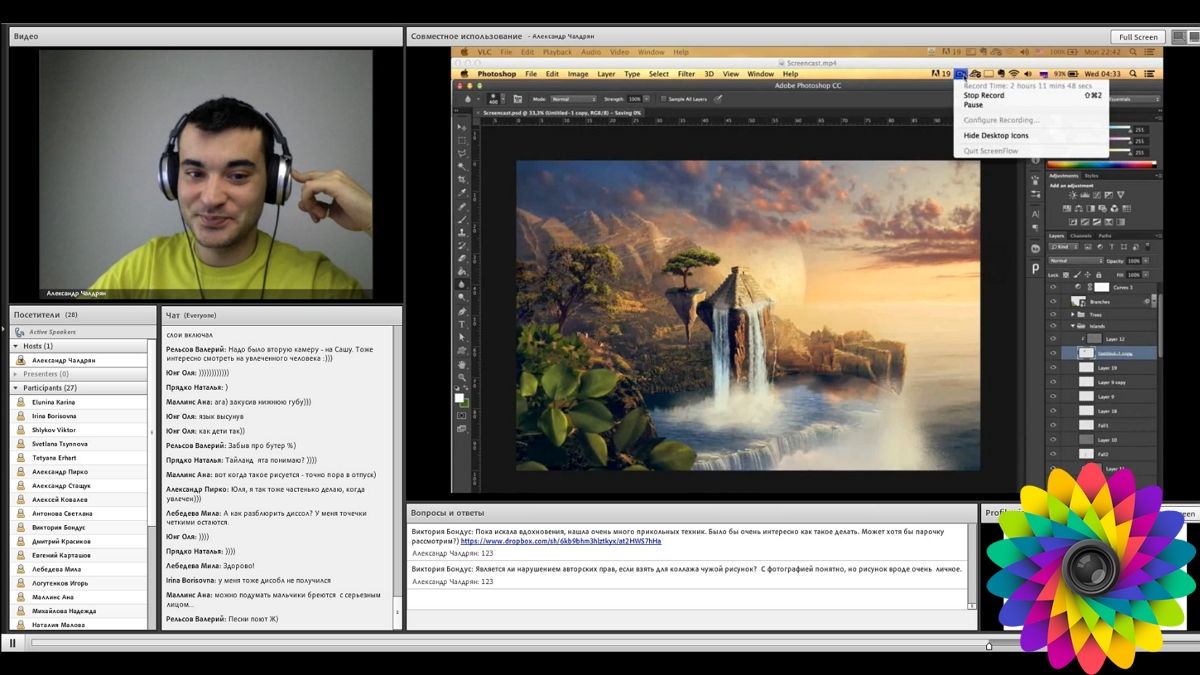Select participant Elunina Karina in attendee list

54,402
